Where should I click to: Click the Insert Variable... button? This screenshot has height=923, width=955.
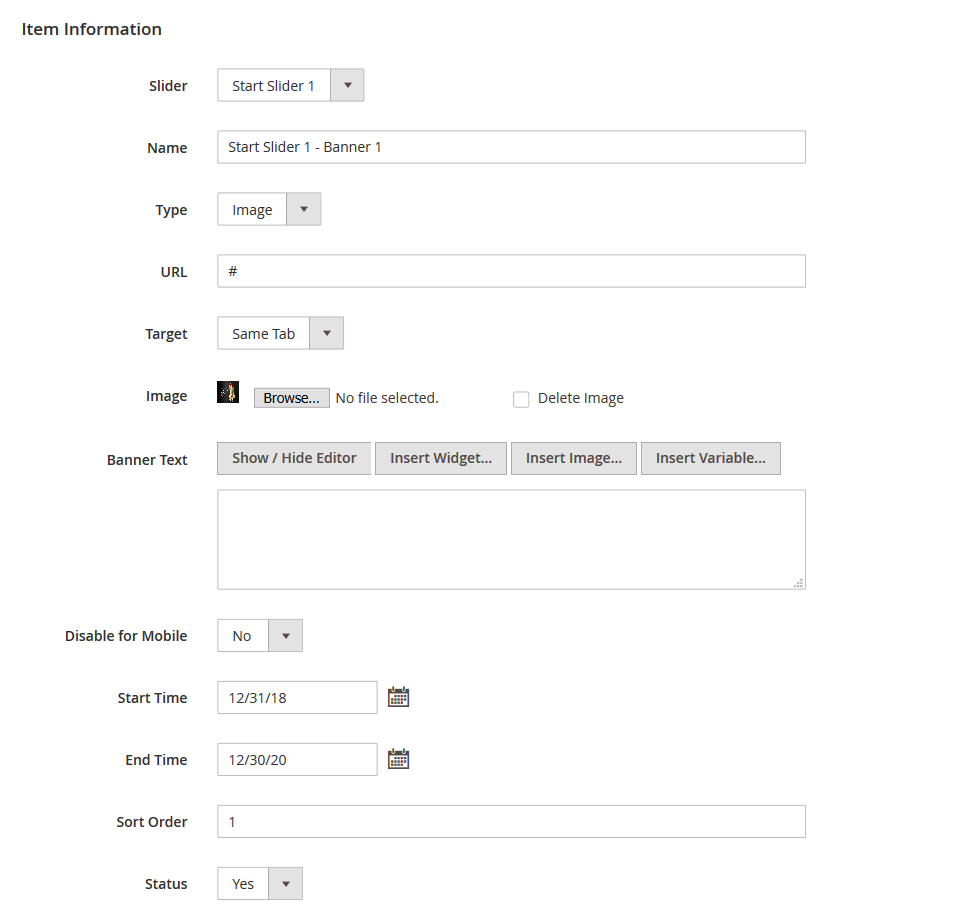click(710, 458)
